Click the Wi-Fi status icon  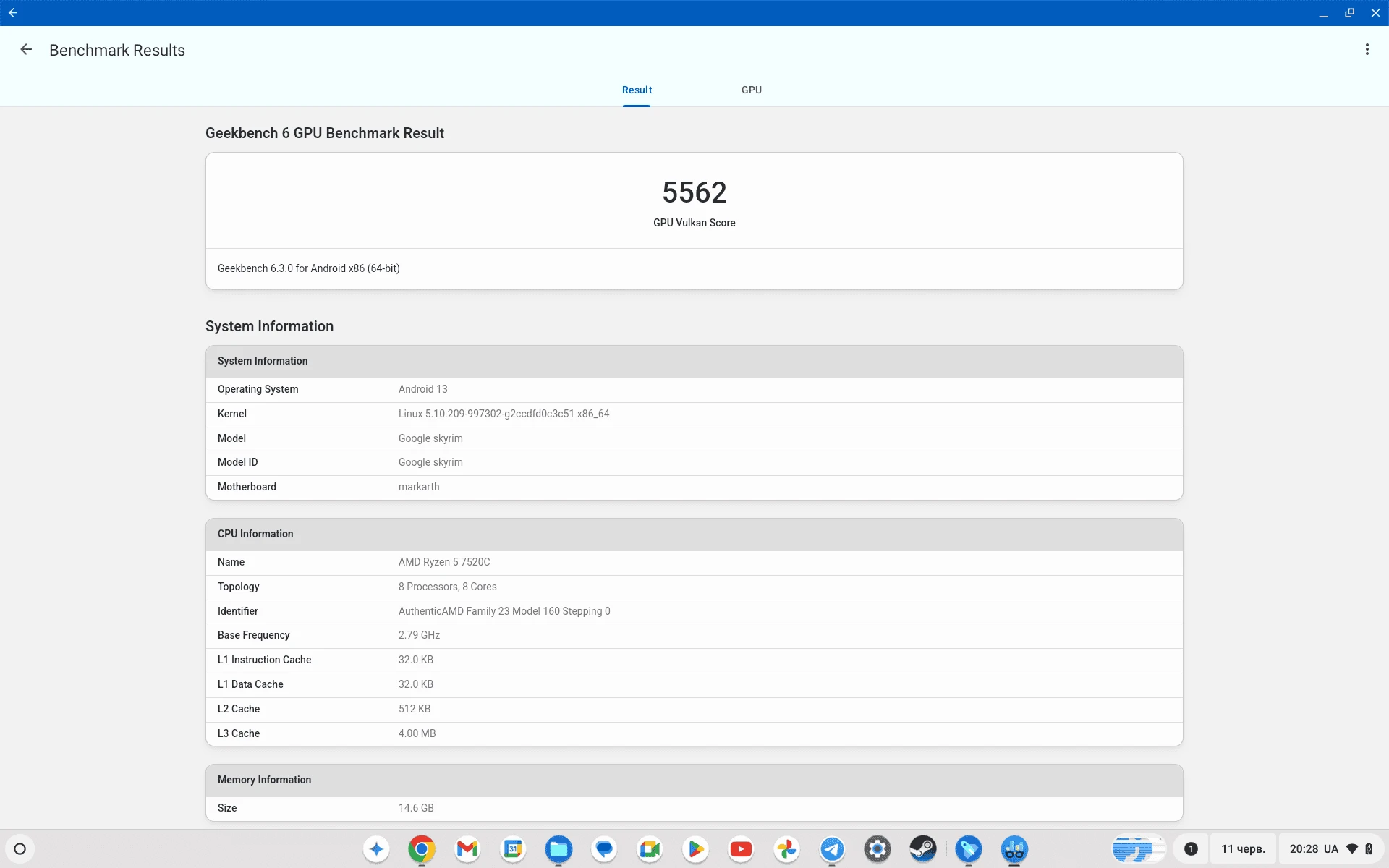point(1351,848)
